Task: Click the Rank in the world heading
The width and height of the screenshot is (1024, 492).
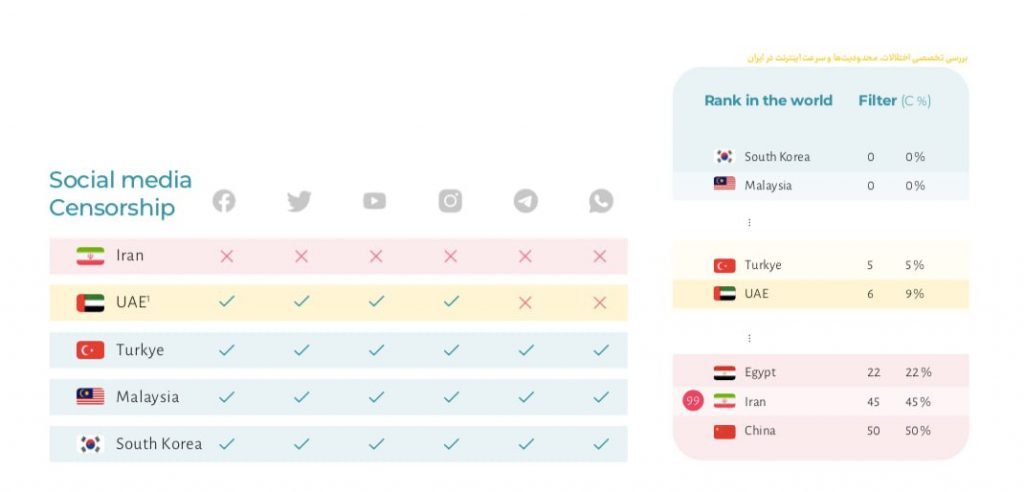Action: pos(768,101)
